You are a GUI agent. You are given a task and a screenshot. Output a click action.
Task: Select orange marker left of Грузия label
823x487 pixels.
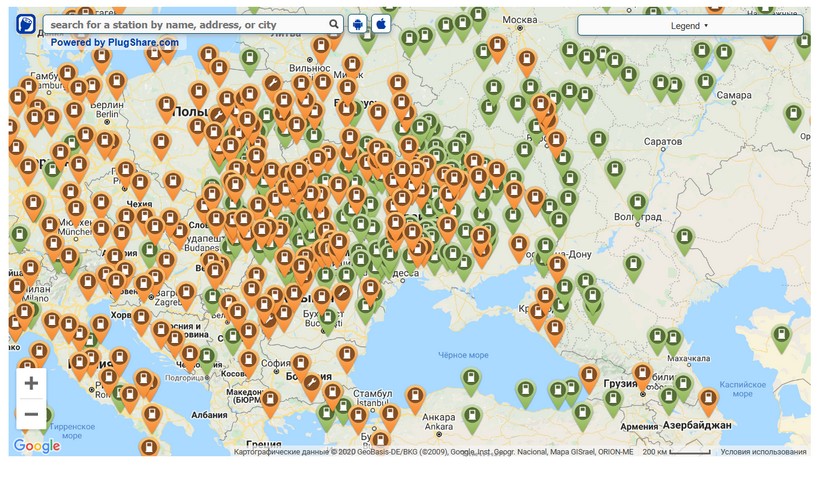[x=589, y=378]
